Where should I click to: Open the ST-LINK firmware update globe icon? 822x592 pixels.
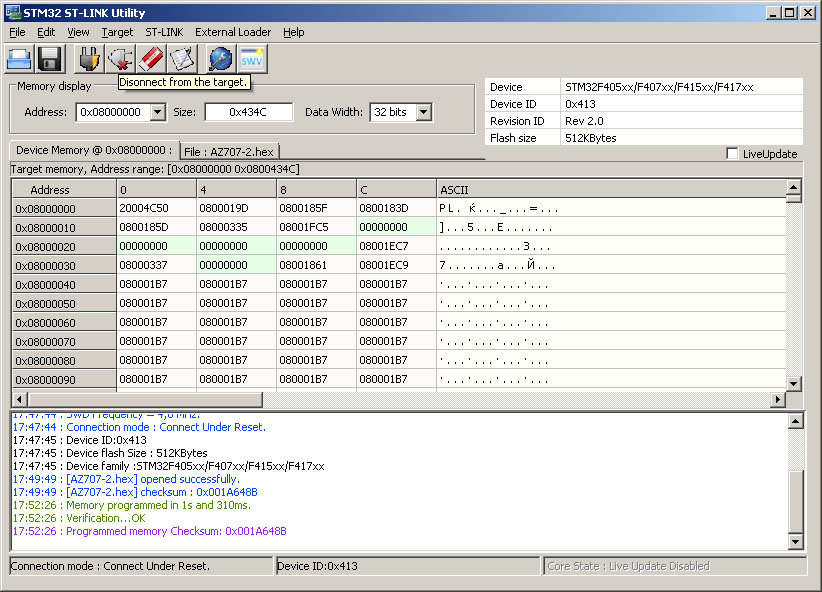[x=220, y=59]
